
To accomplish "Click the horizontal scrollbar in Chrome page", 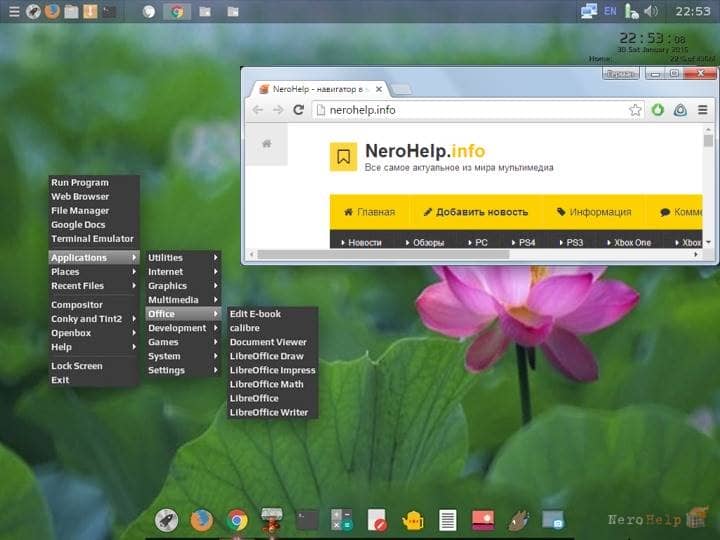I will [383, 254].
